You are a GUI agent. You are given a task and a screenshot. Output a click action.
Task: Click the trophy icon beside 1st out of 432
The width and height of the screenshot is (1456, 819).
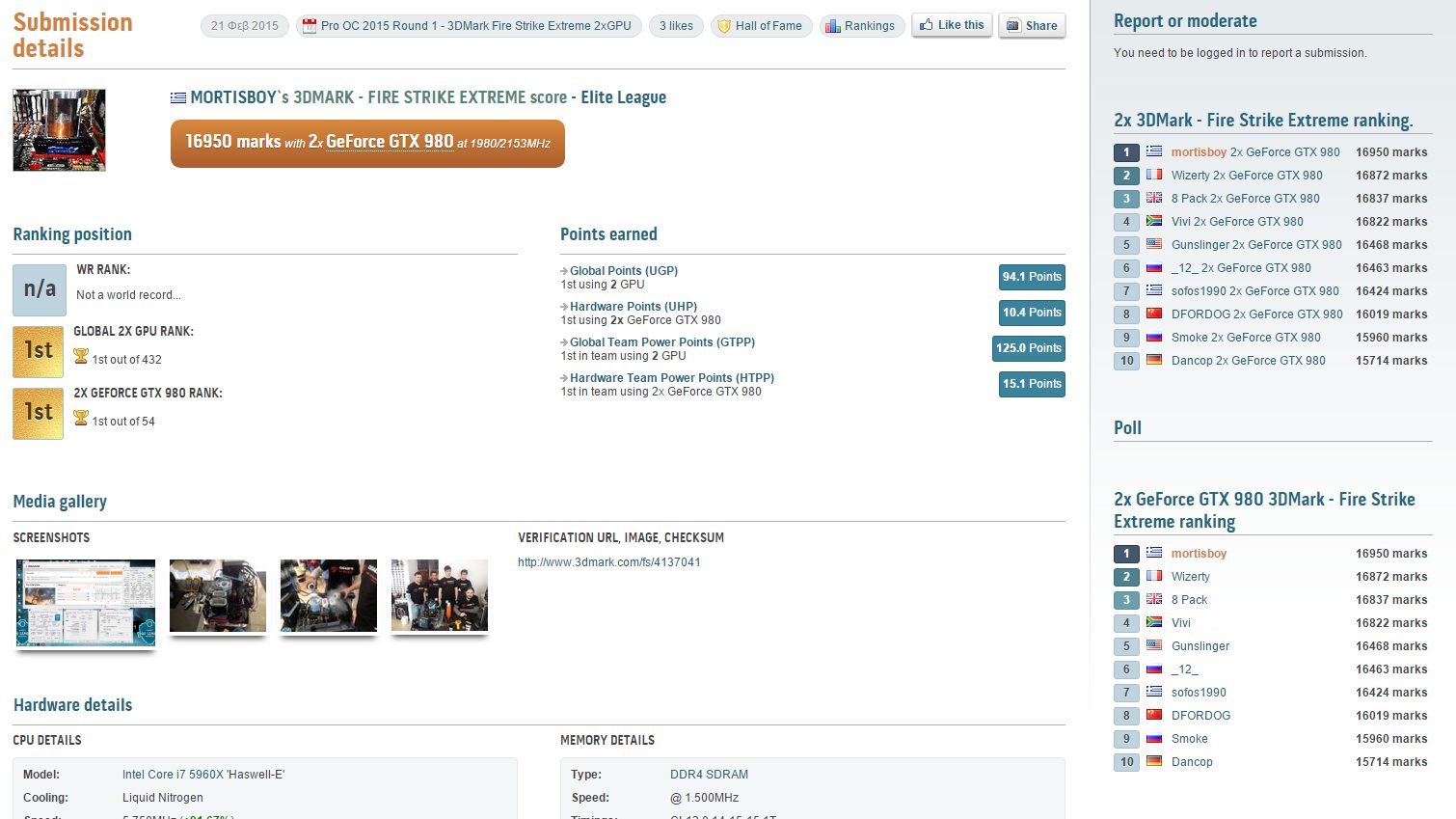tap(81, 357)
